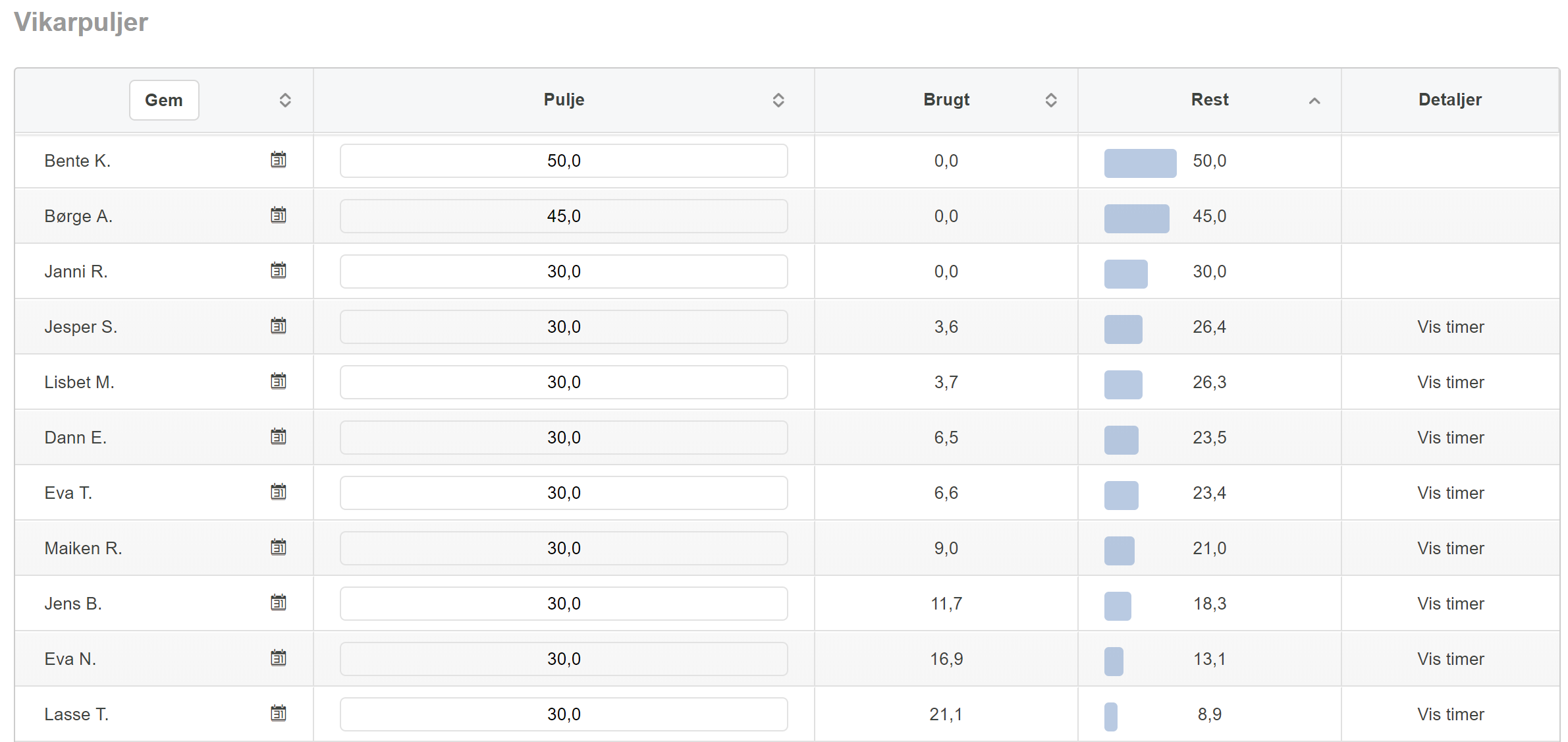This screenshot has height=742, width=1568.
Task: Show hours for Lisbet M.
Action: [1450, 382]
